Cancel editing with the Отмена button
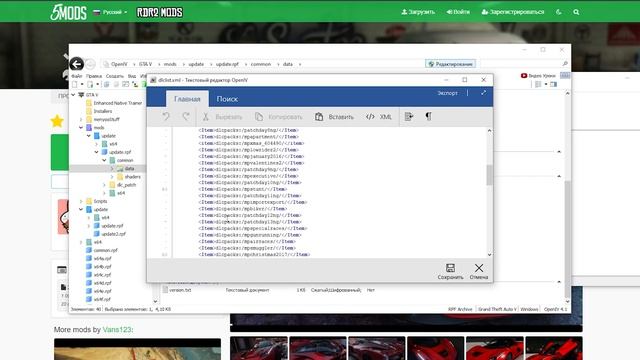640x360 pixels. click(x=479, y=271)
